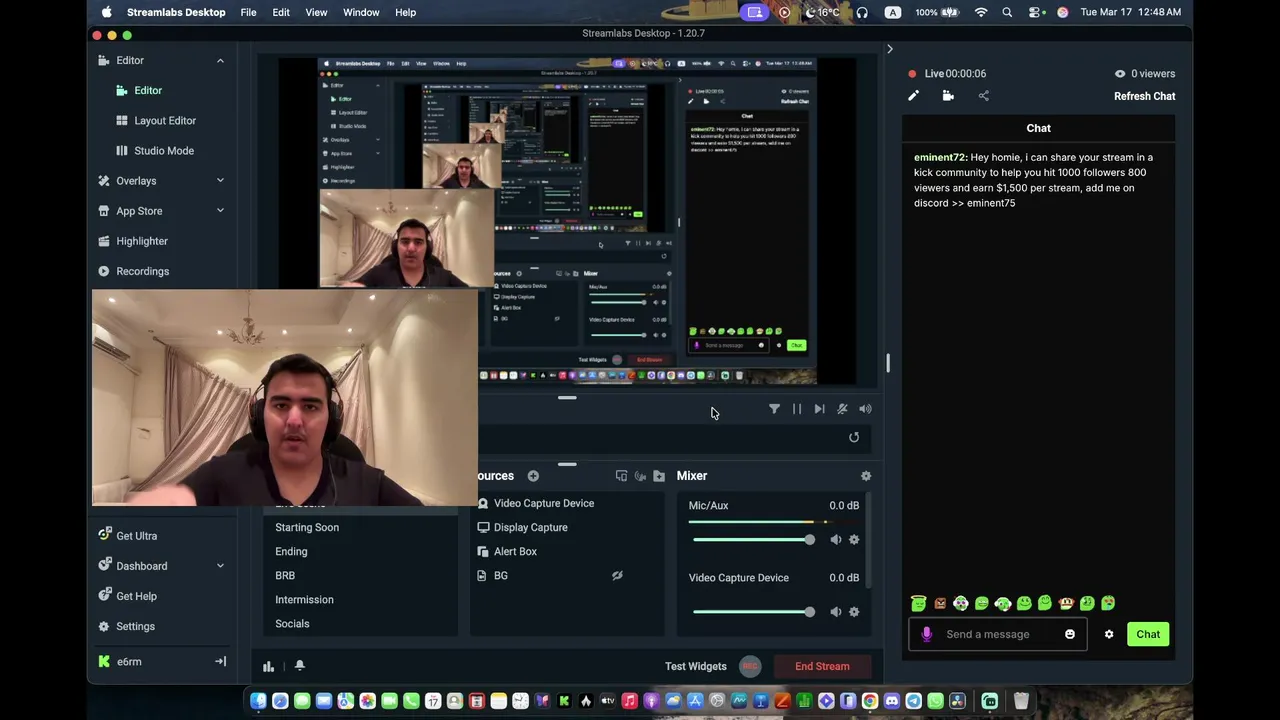1280x720 pixels.
Task: Click Get Ultra in sidebar
Action: coord(136,536)
